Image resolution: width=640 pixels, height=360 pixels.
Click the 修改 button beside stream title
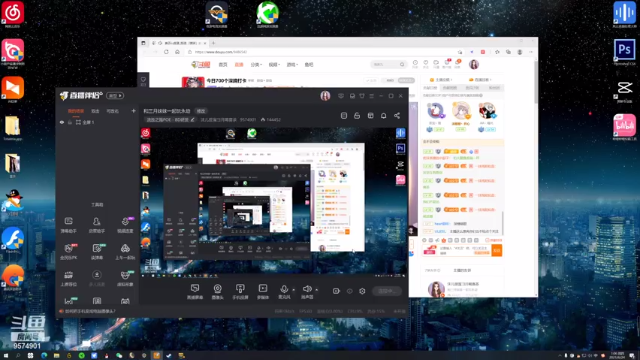click(201, 111)
